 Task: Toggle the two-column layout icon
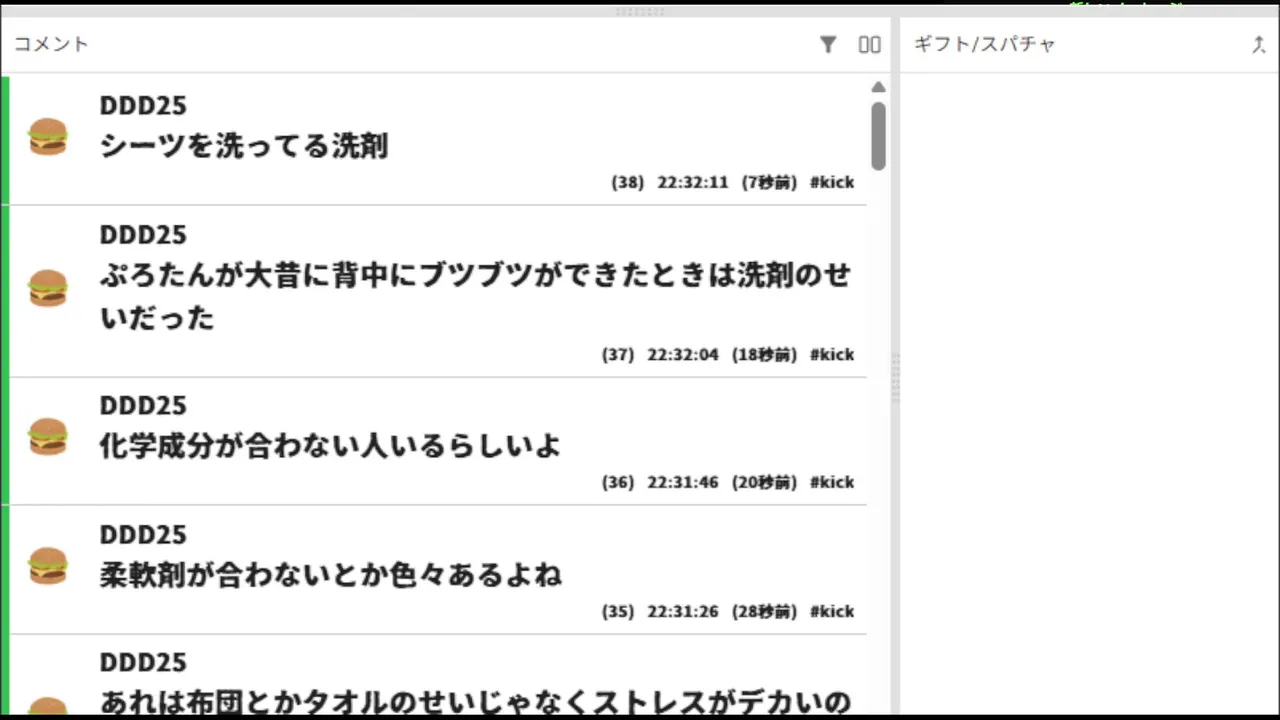point(870,44)
